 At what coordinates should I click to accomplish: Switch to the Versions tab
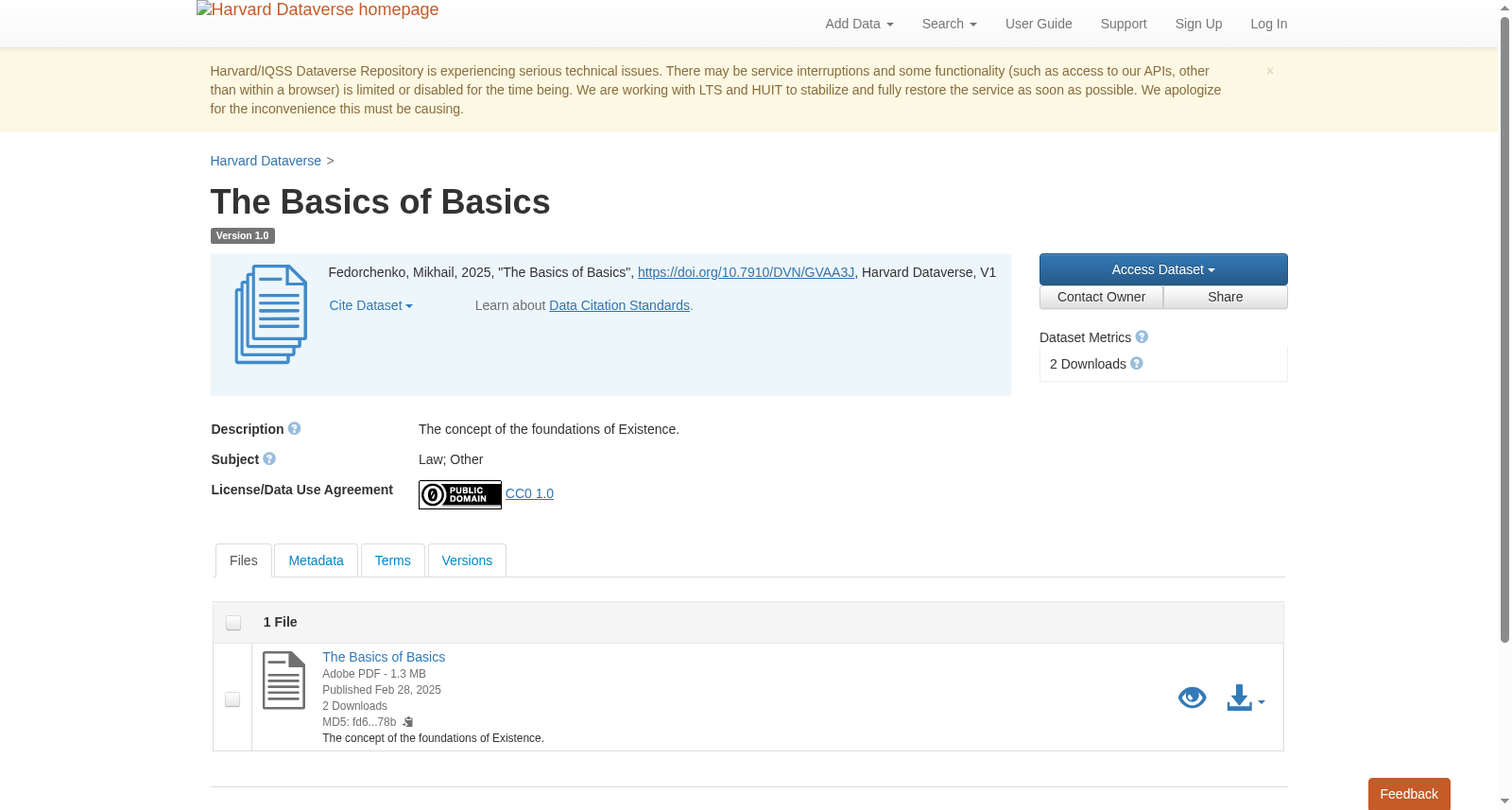[467, 560]
